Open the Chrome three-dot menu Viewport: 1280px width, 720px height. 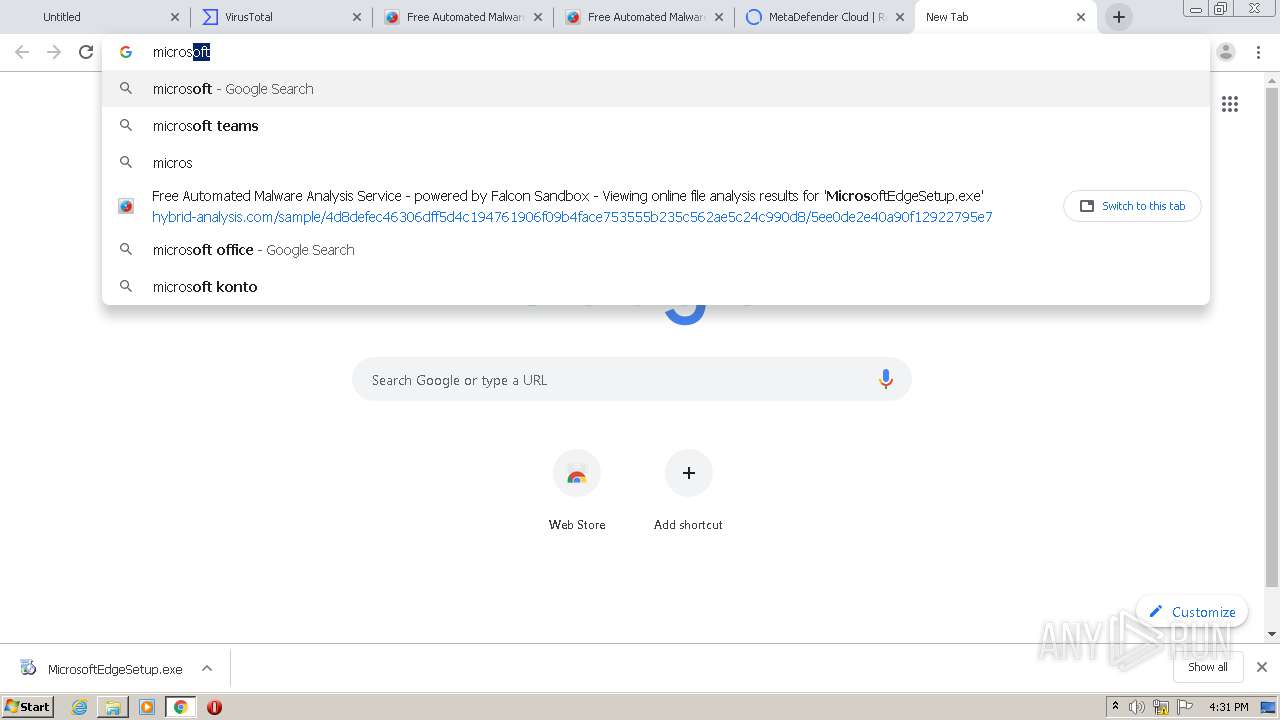click(x=1259, y=52)
